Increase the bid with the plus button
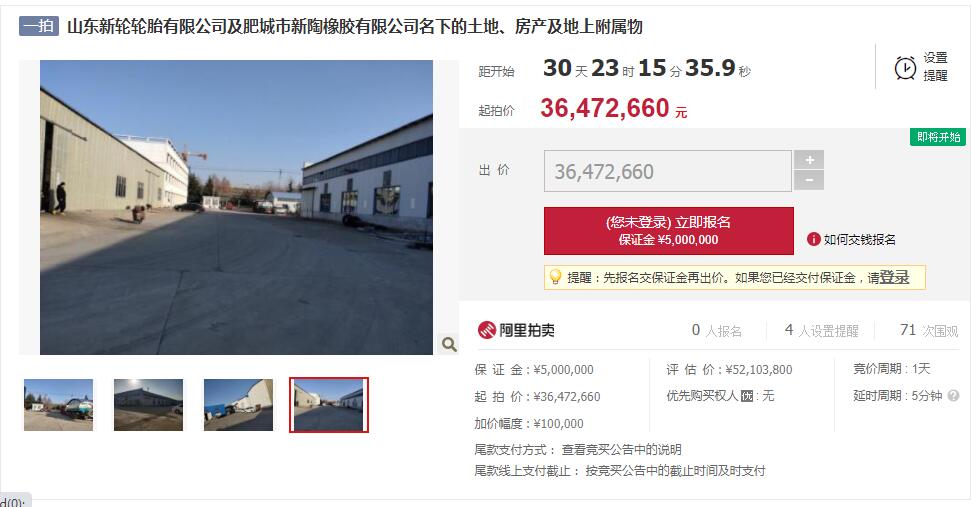This screenshot has width=971, height=507. click(809, 160)
